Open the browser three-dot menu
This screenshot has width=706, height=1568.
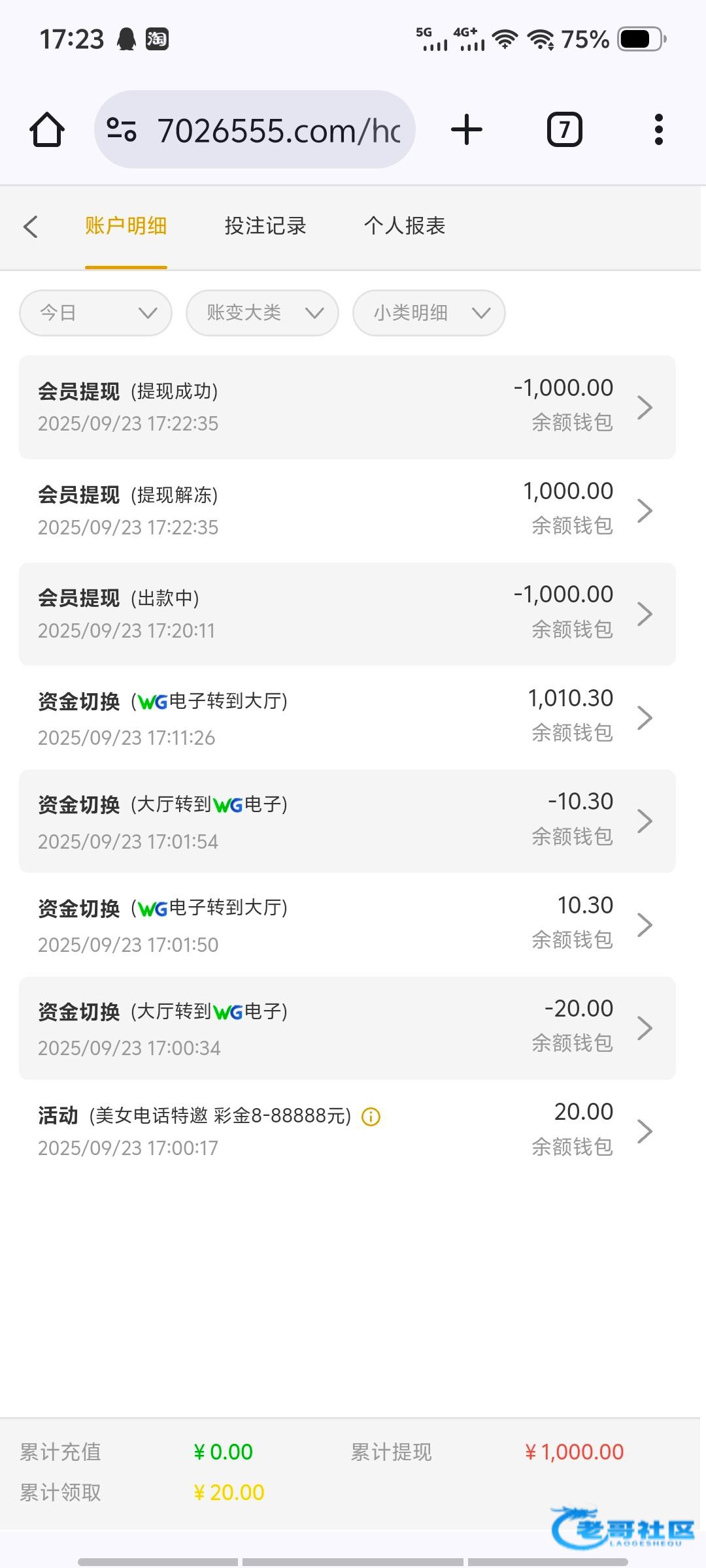658,129
